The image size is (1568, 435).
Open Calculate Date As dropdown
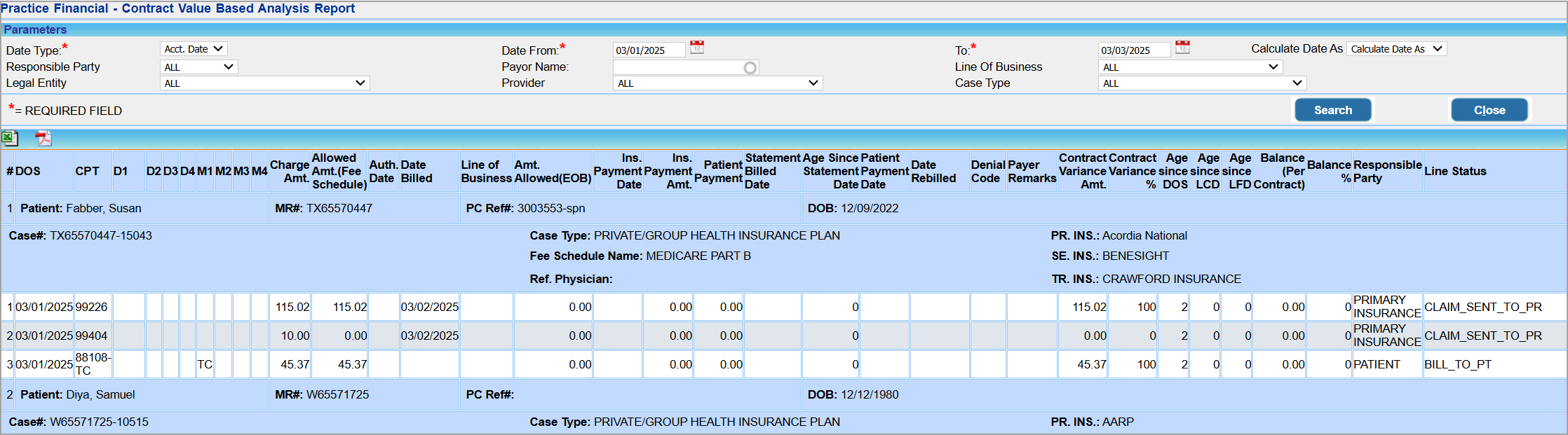click(x=1396, y=49)
